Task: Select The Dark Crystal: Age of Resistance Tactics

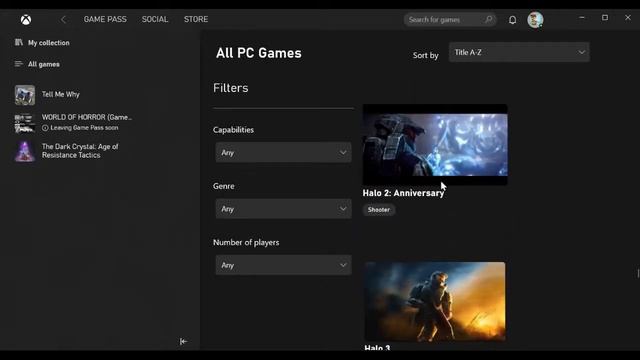Action: 80,151
